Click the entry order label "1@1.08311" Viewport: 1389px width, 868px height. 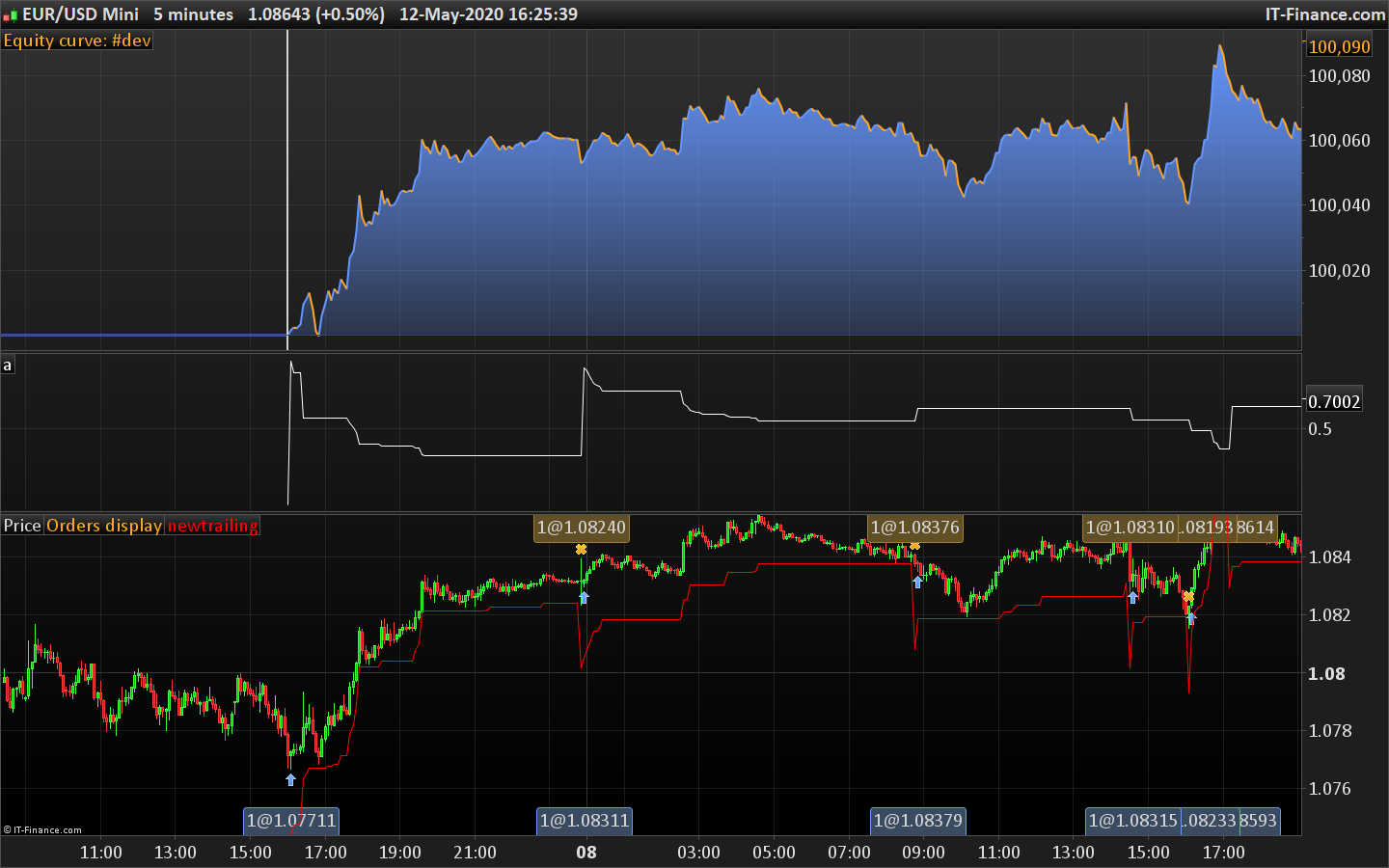coord(585,821)
